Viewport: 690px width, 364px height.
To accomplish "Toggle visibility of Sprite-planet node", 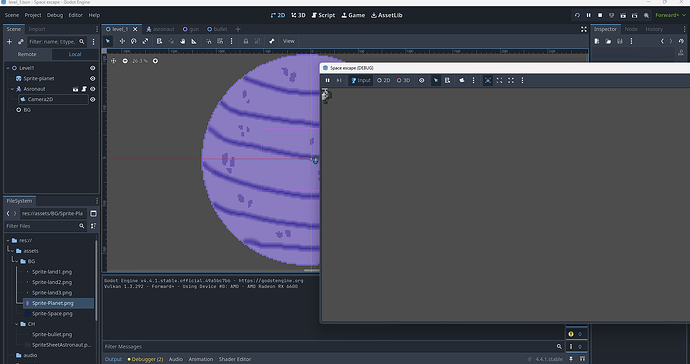I will (x=92, y=78).
